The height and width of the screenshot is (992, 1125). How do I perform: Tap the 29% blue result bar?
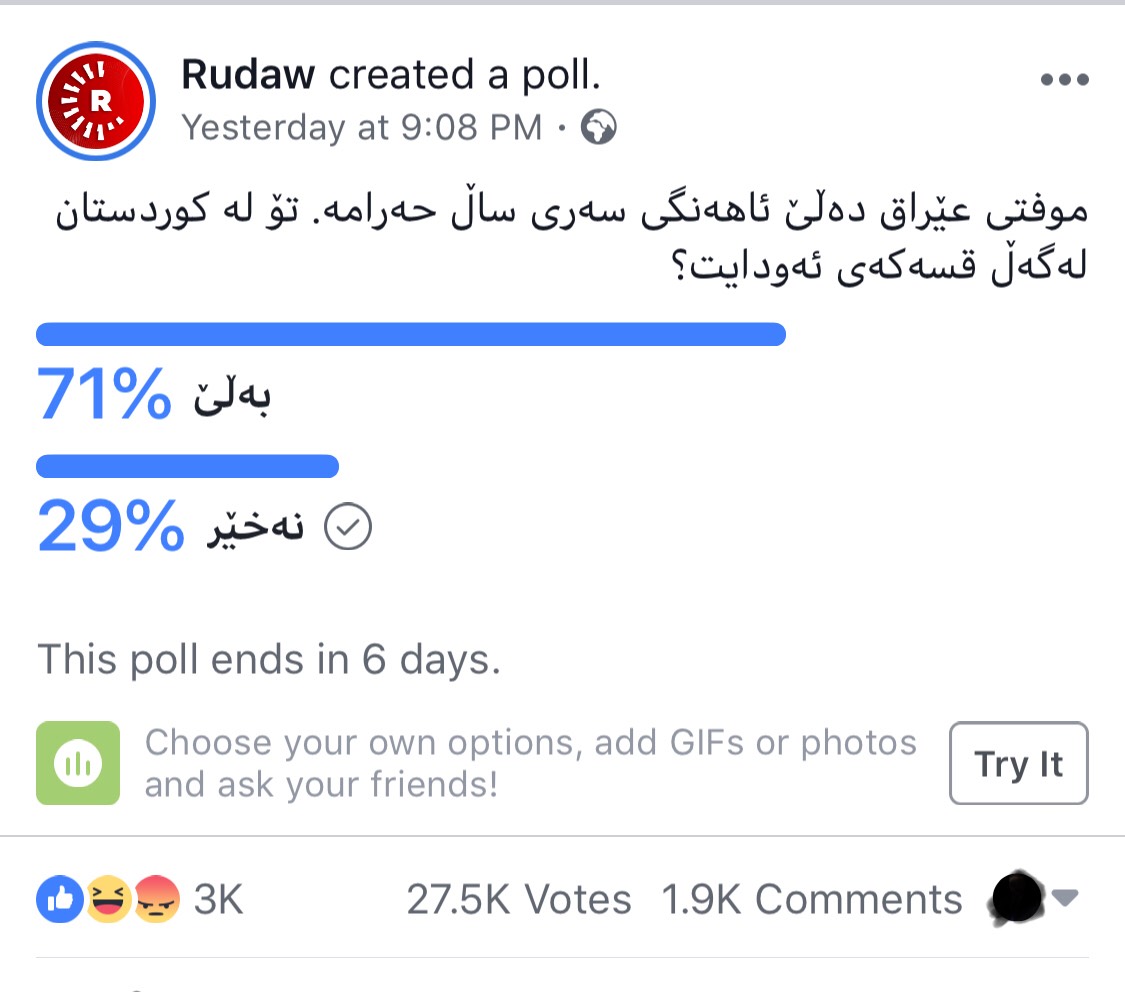point(187,467)
